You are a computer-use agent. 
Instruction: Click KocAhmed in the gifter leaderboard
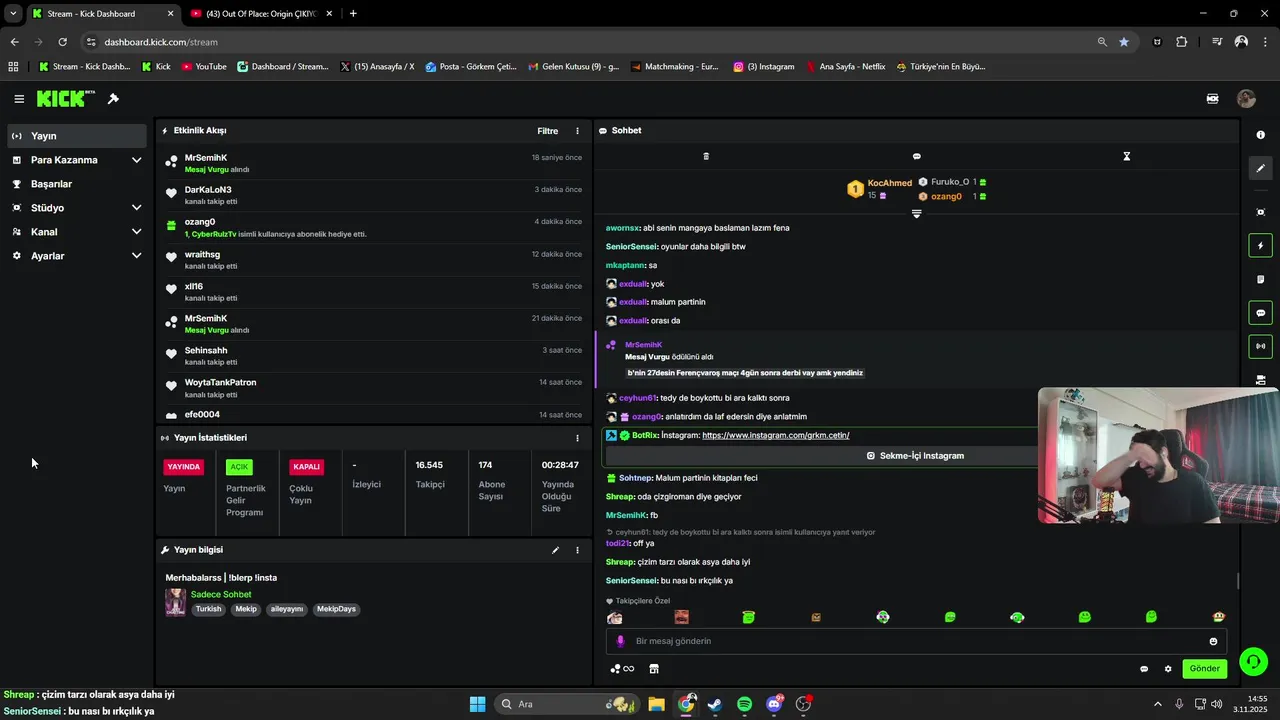point(889,183)
